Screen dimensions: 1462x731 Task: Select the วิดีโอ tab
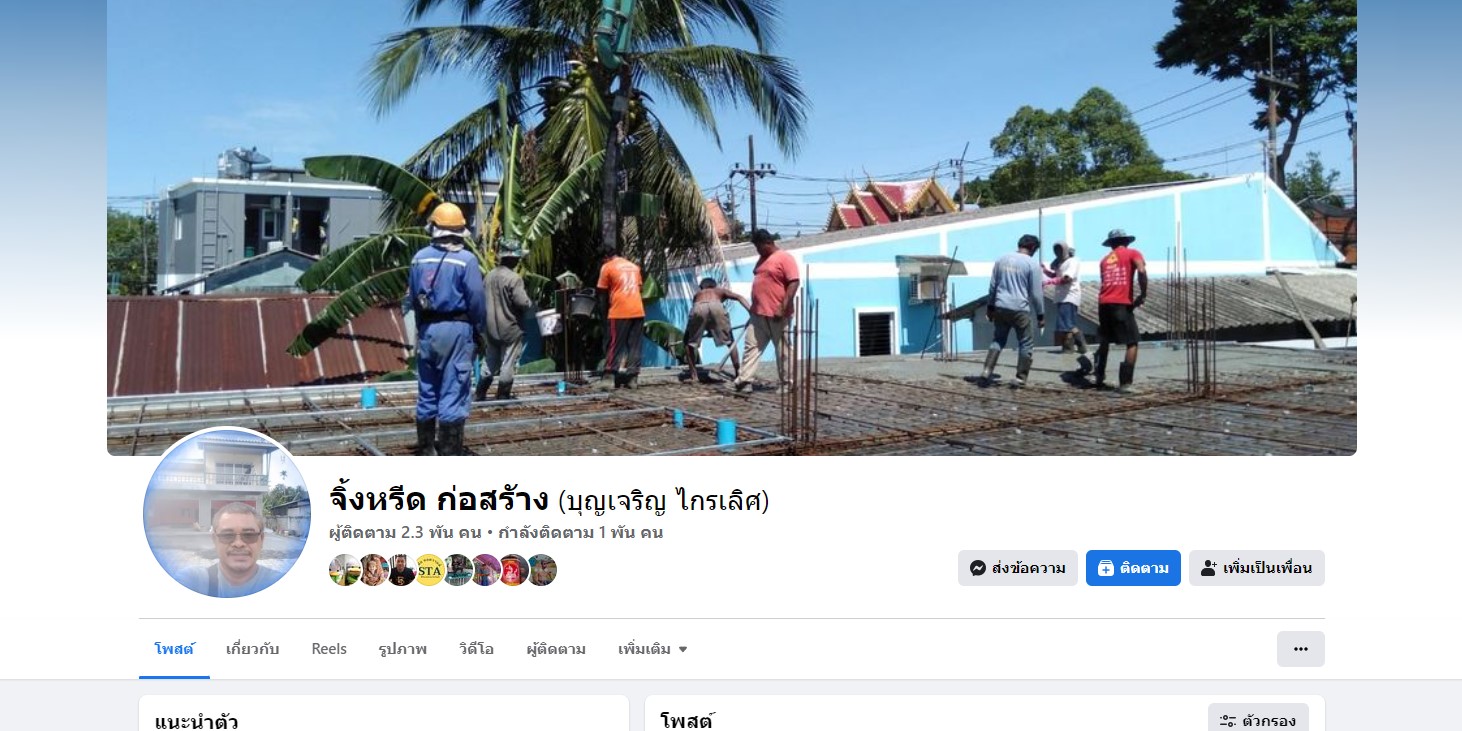click(x=476, y=649)
